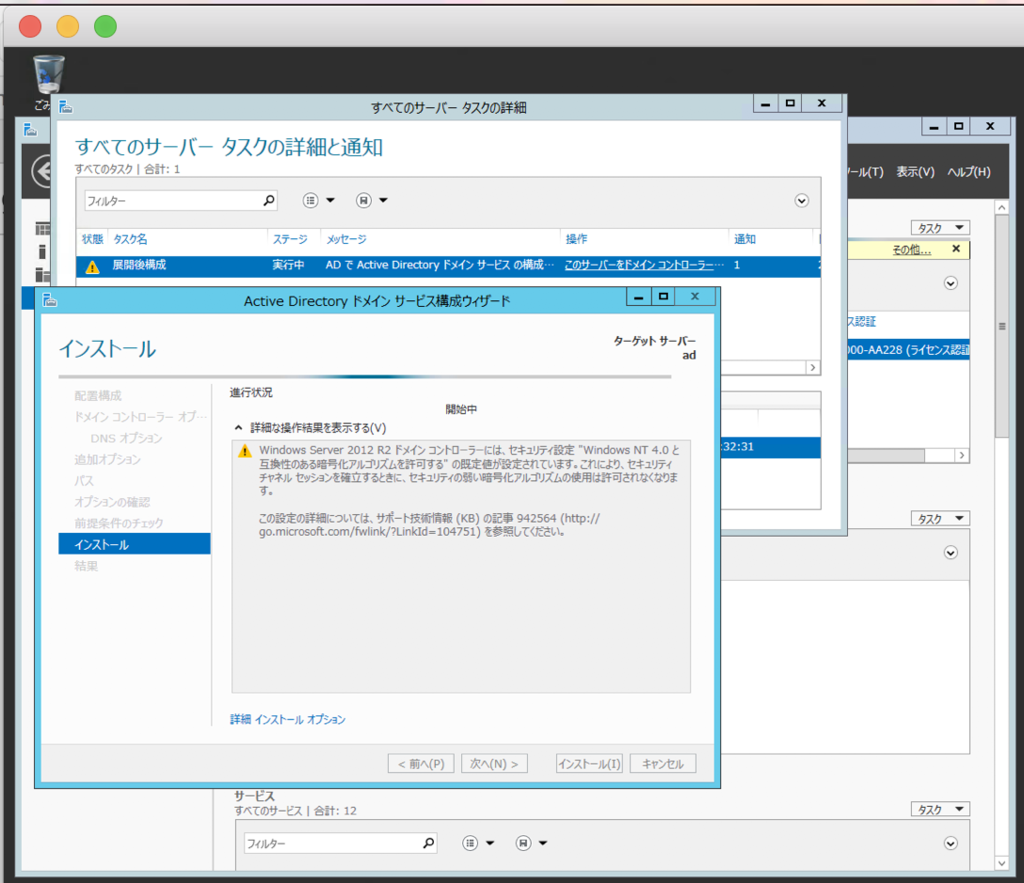Viewport: 1024px width, 883px height.
Task: Open the topmost タスク dropdown in Server Manager
Action: [940, 228]
